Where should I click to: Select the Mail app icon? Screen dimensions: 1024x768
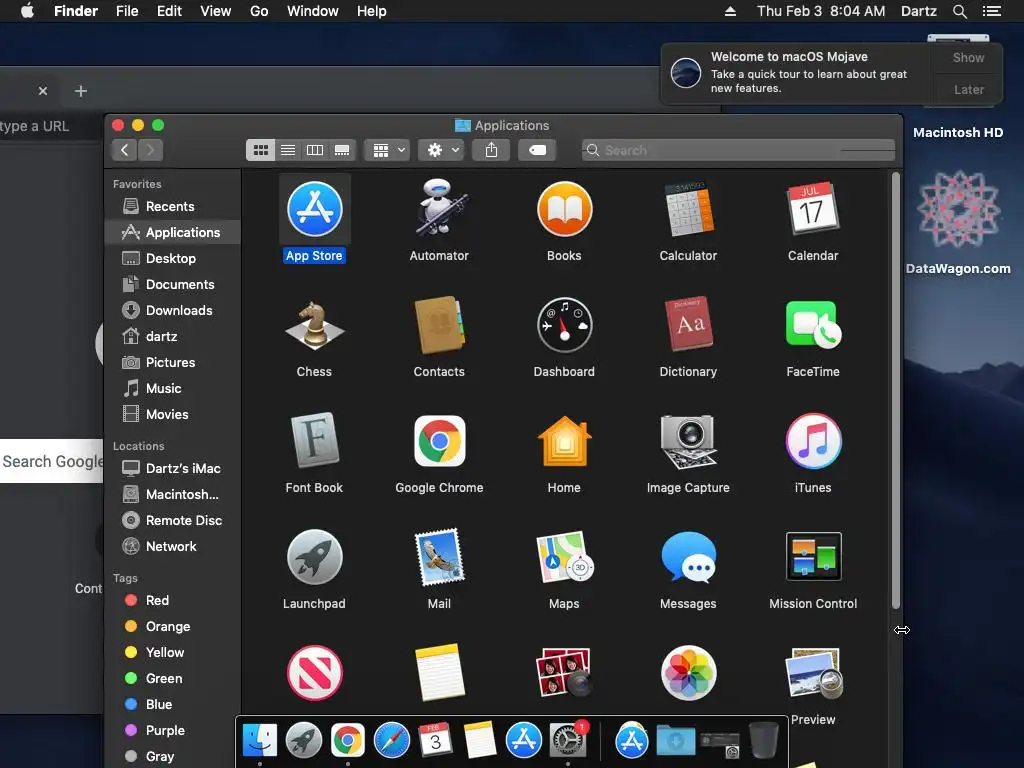click(x=440, y=556)
